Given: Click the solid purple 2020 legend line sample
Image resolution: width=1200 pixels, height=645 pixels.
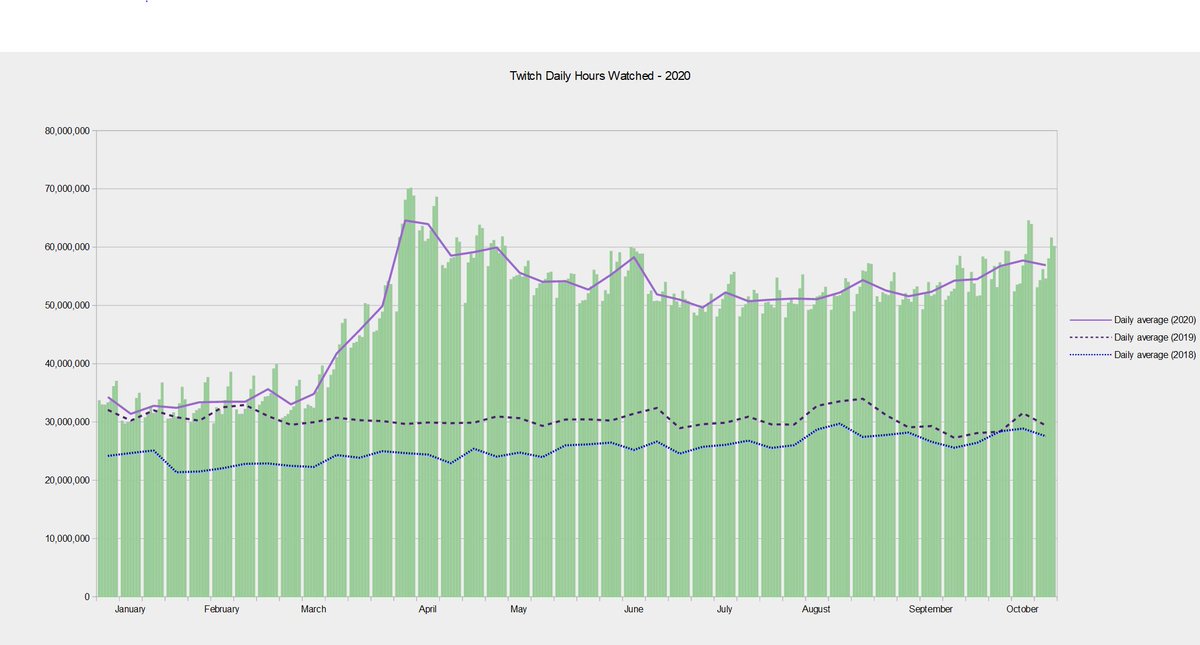Looking at the screenshot, I should [x=1091, y=319].
